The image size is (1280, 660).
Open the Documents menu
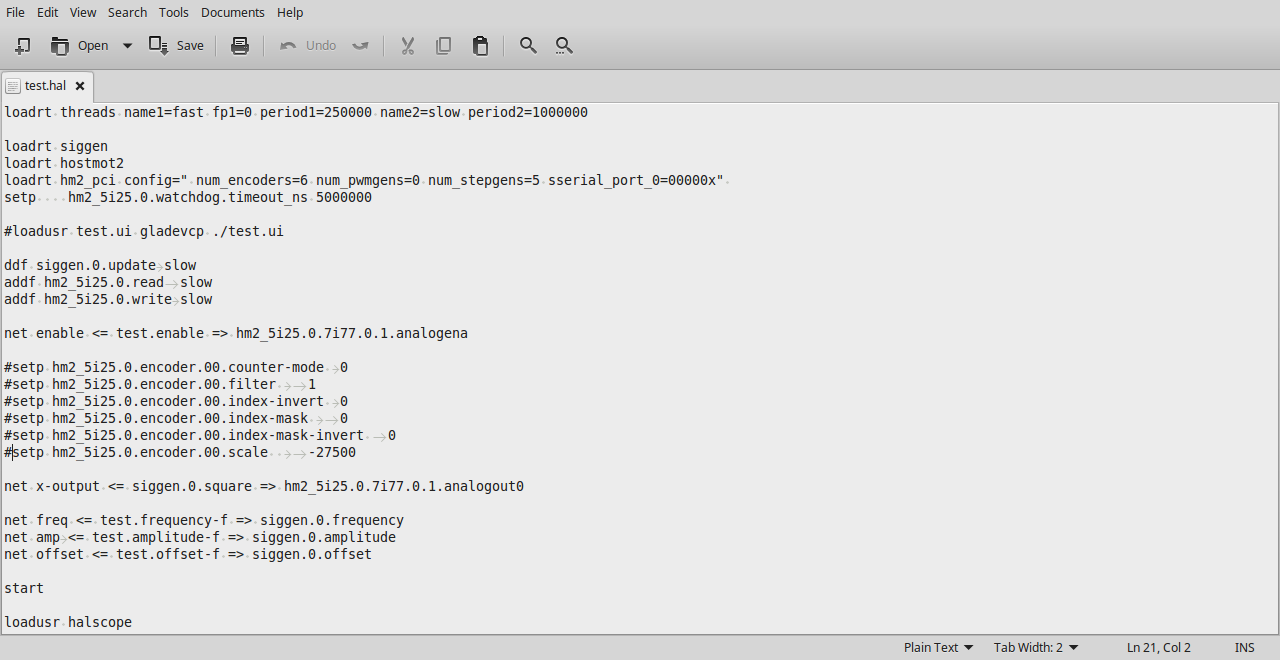pos(233,12)
